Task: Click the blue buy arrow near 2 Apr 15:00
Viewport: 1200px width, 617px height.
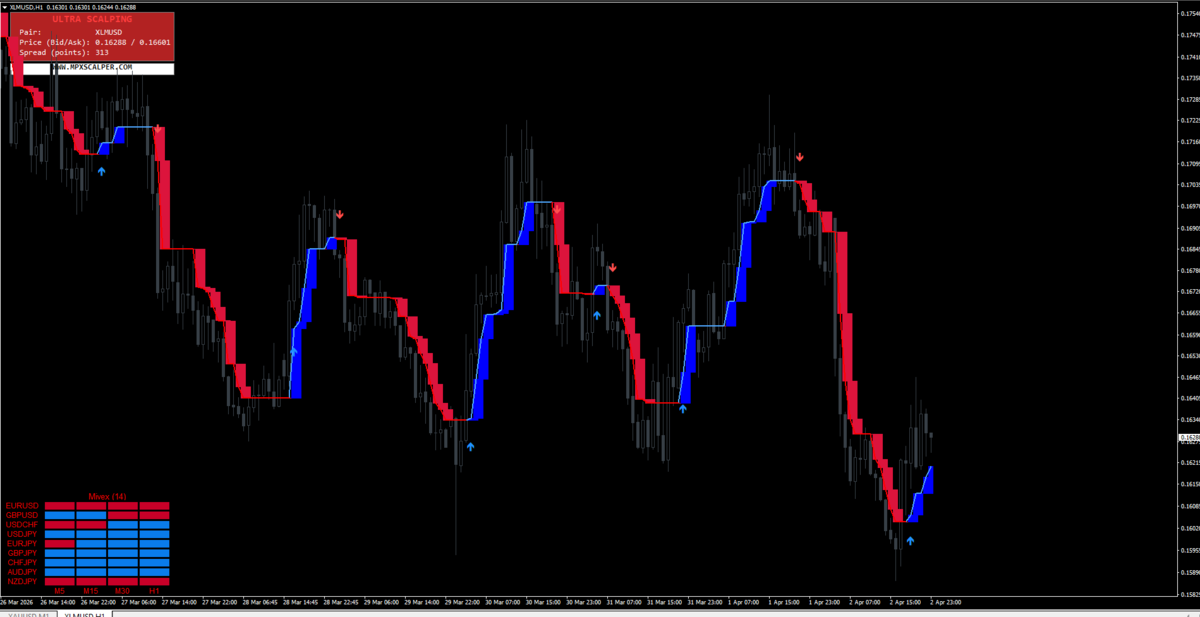Action: [x=910, y=541]
